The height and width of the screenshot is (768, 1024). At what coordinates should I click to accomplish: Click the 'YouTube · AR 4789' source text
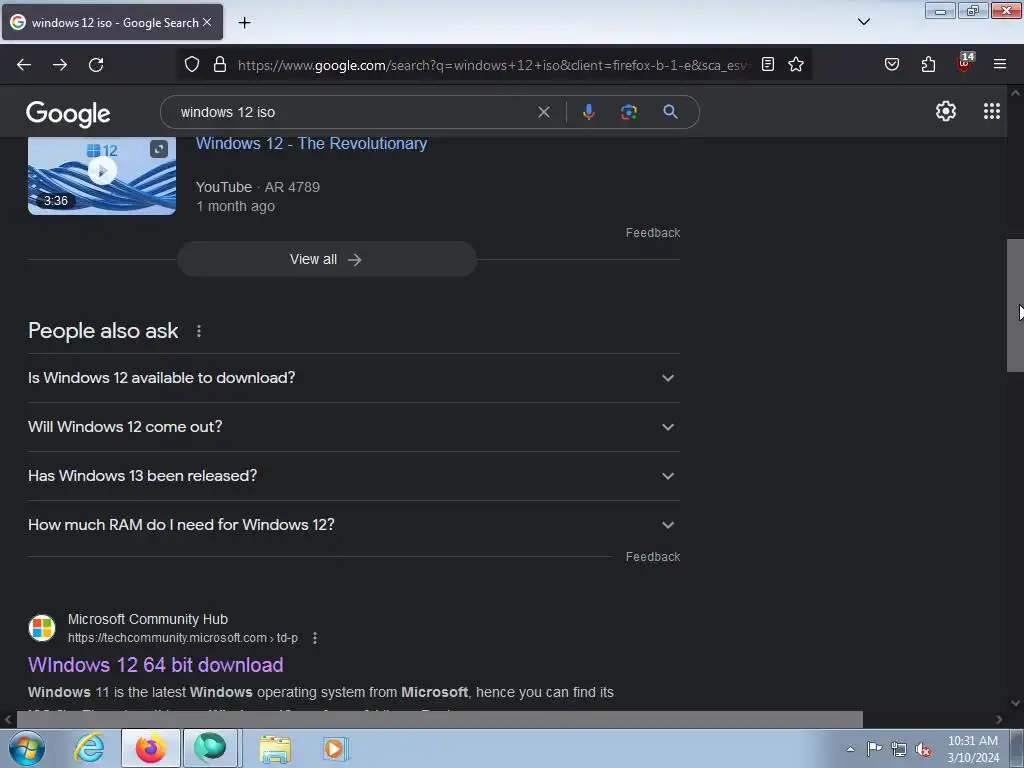[x=258, y=187]
